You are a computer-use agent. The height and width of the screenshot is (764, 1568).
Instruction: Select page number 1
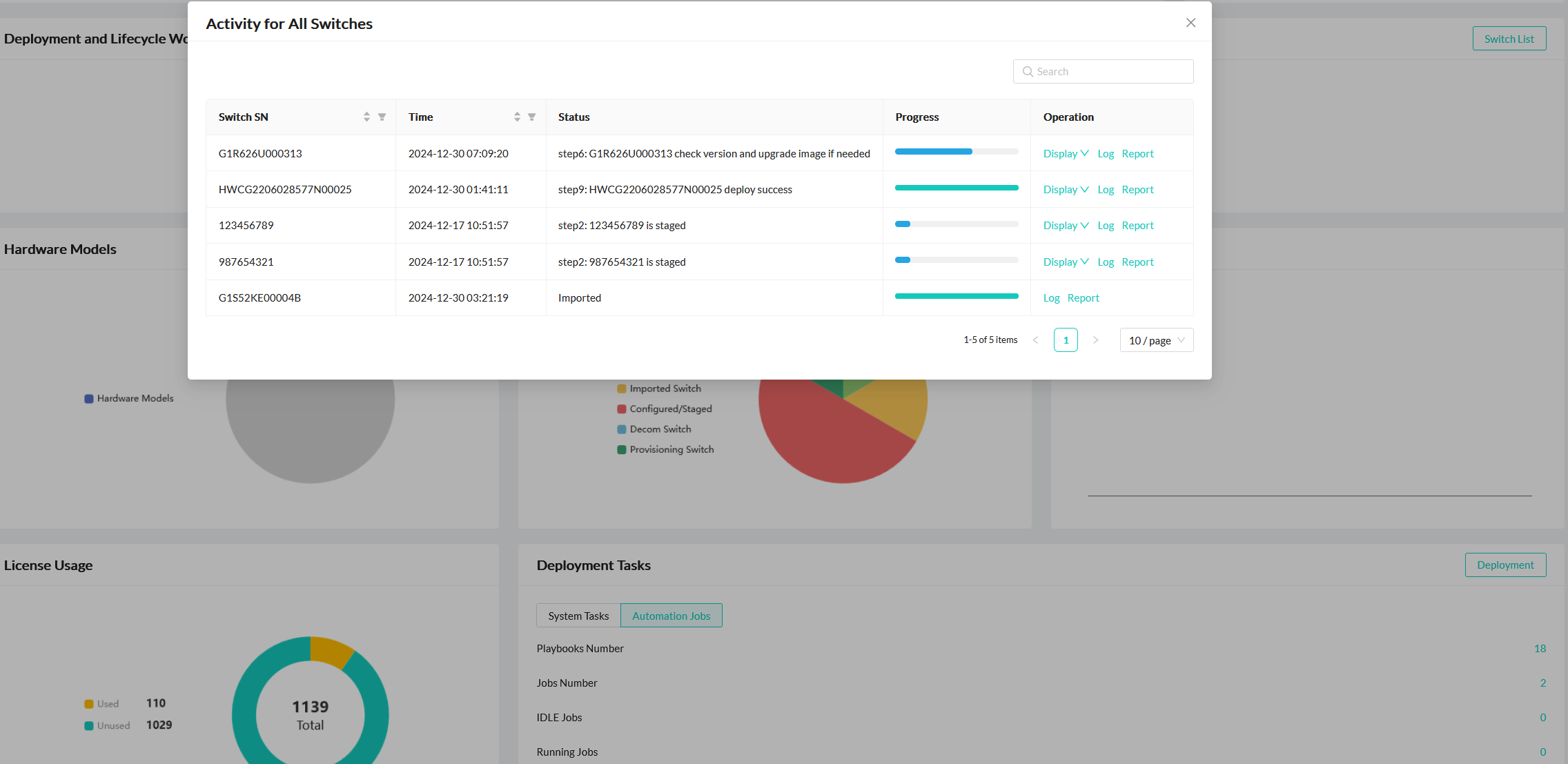(1066, 340)
